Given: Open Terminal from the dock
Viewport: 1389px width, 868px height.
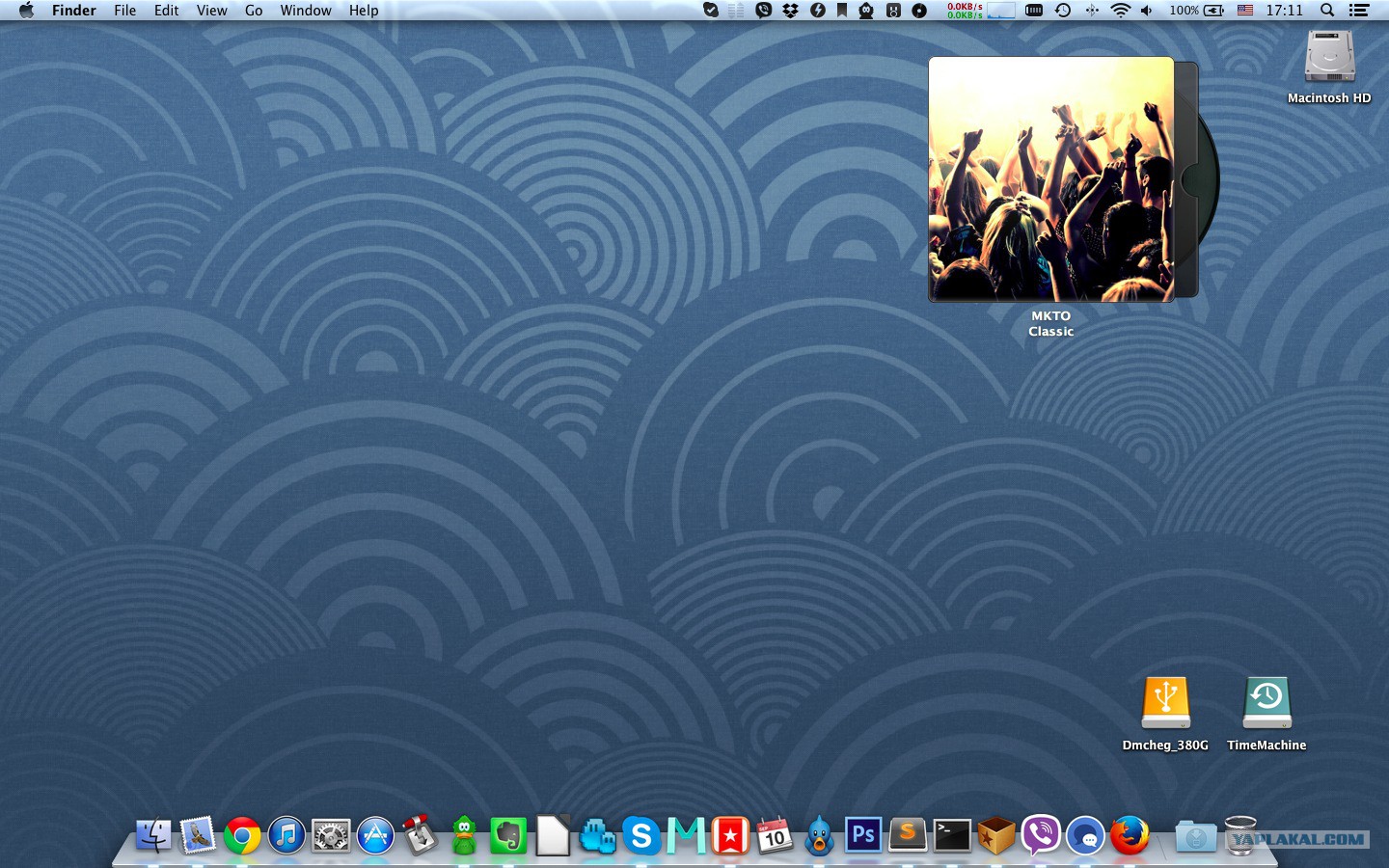Looking at the screenshot, I should 952,835.
